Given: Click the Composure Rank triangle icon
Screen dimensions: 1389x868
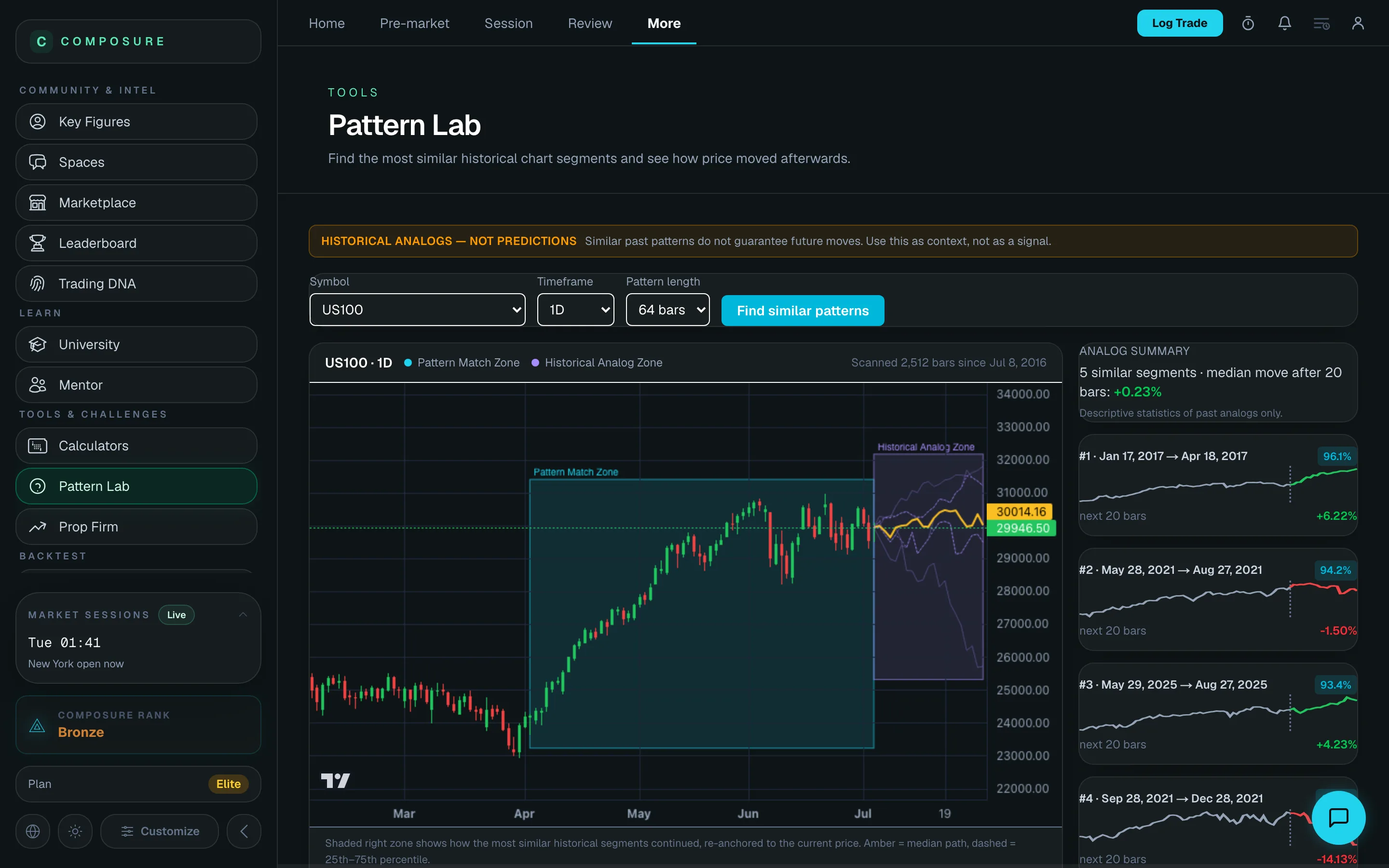Looking at the screenshot, I should click(x=37, y=725).
